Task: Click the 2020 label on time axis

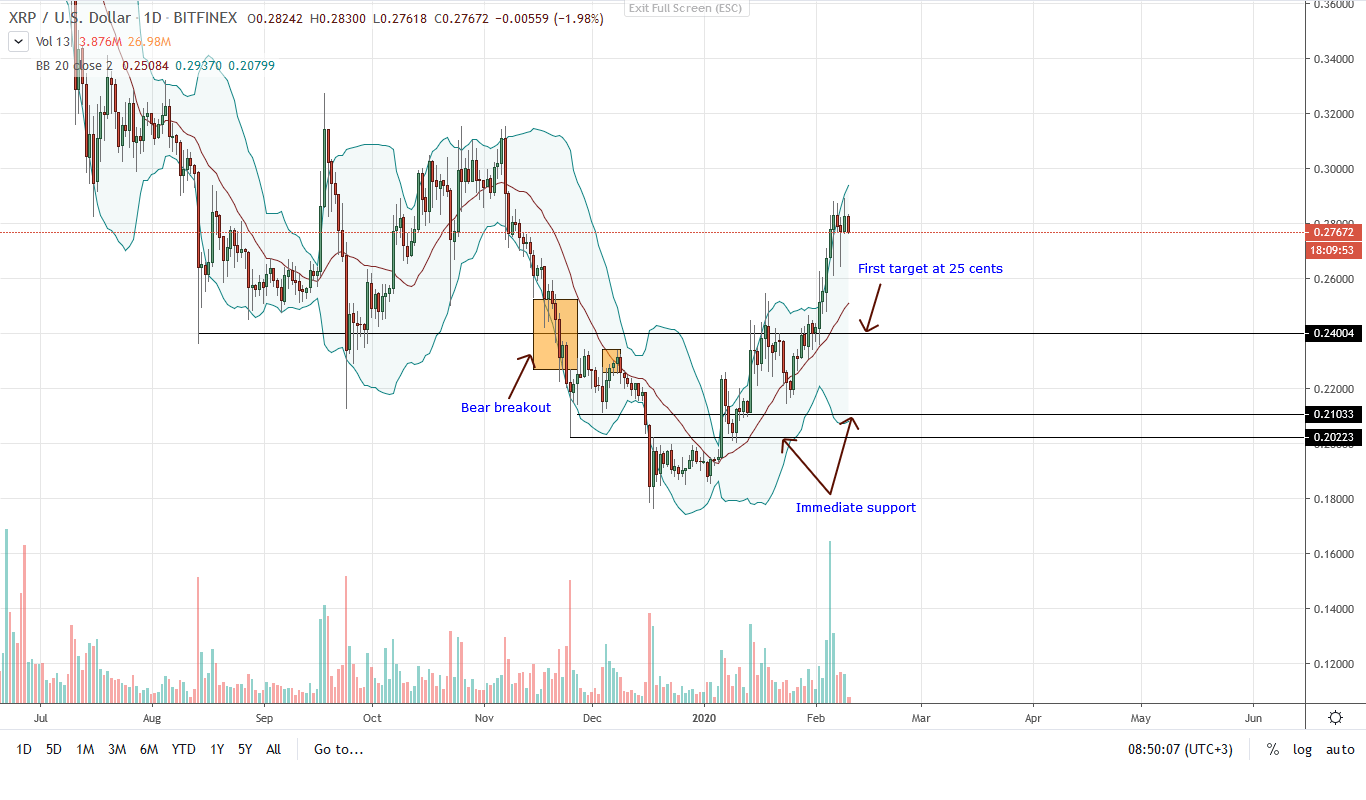Action: (704, 718)
